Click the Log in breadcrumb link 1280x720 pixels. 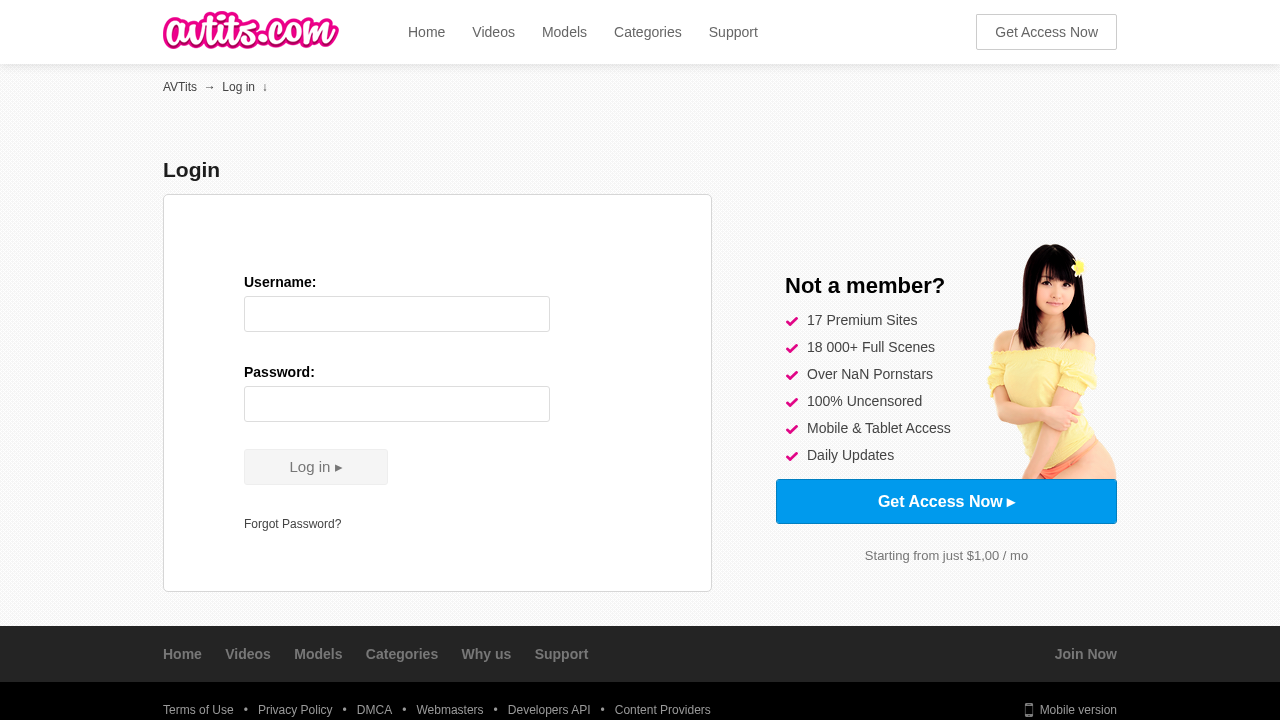pos(238,87)
